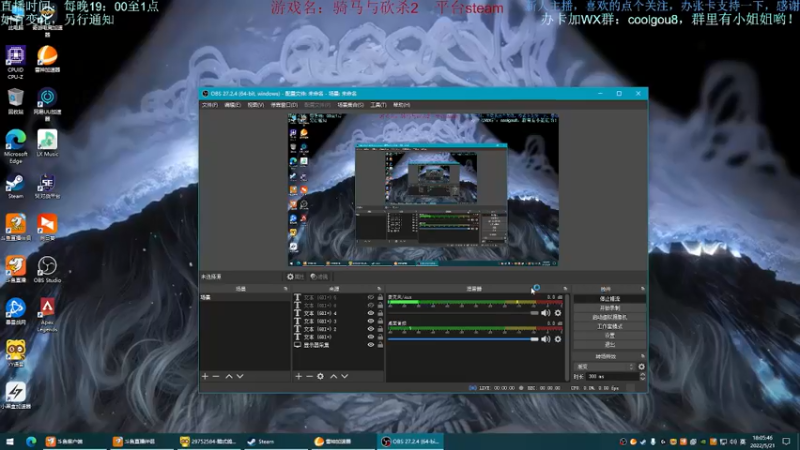The width and height of the screenshot is (800, 450).
Task: Remove selected scene with the minus icon
Action: tap(216, 376)
